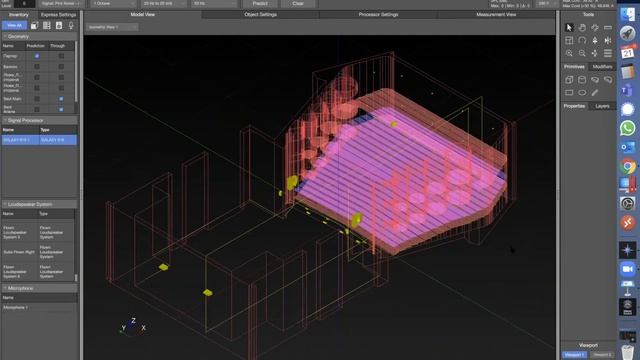Open Calendar from the dock
The width and height of the screenshot is (640, 360).
628,52
